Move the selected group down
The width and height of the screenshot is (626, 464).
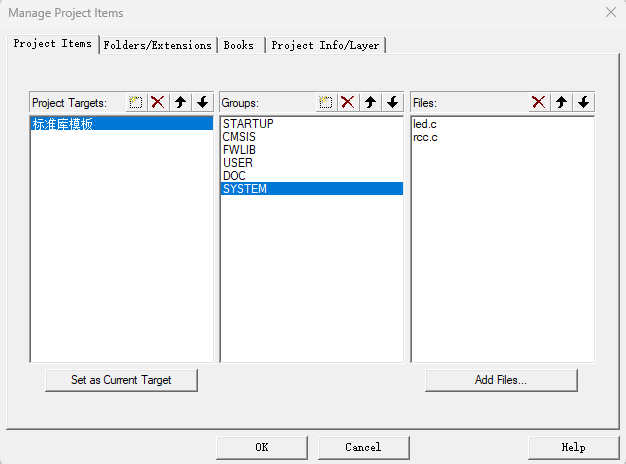click(393, 103)
